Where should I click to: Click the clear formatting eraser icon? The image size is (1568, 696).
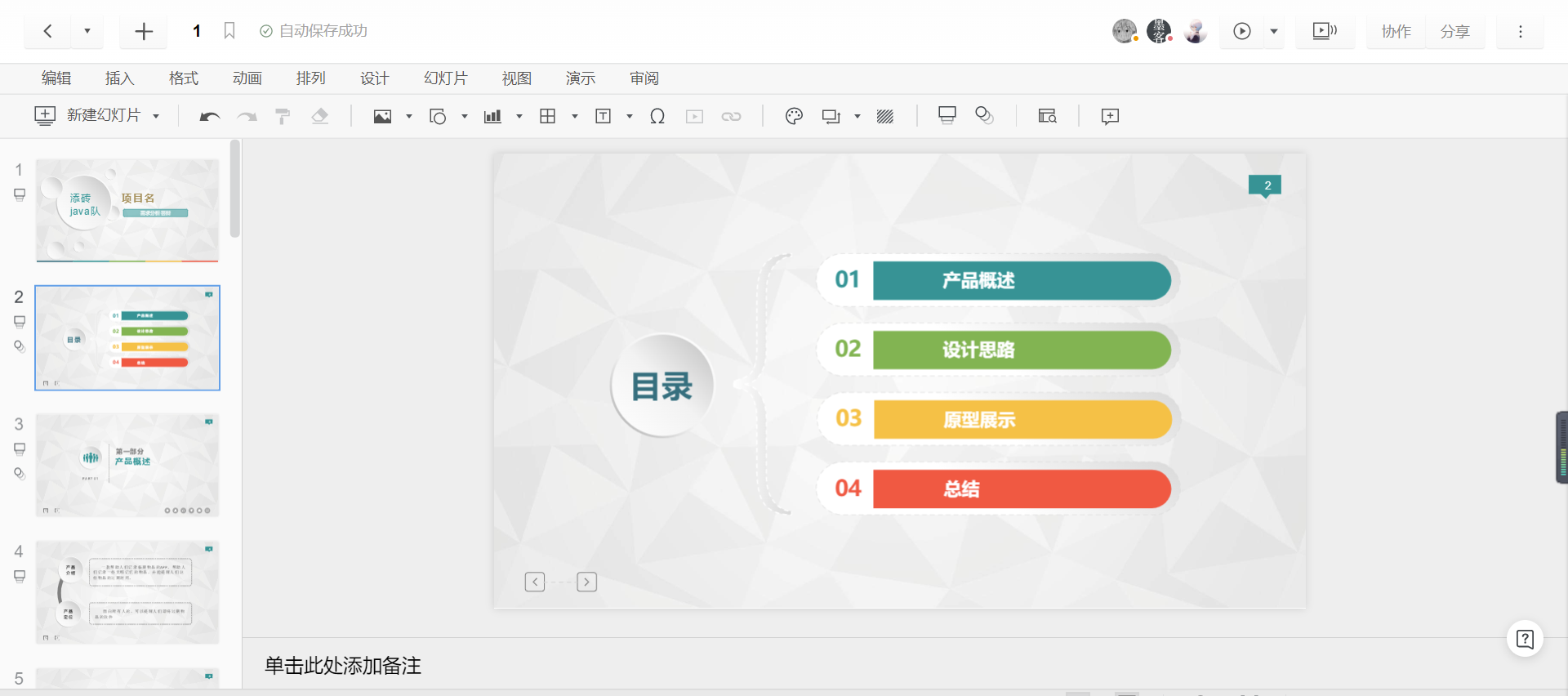[x=320, y=117]
